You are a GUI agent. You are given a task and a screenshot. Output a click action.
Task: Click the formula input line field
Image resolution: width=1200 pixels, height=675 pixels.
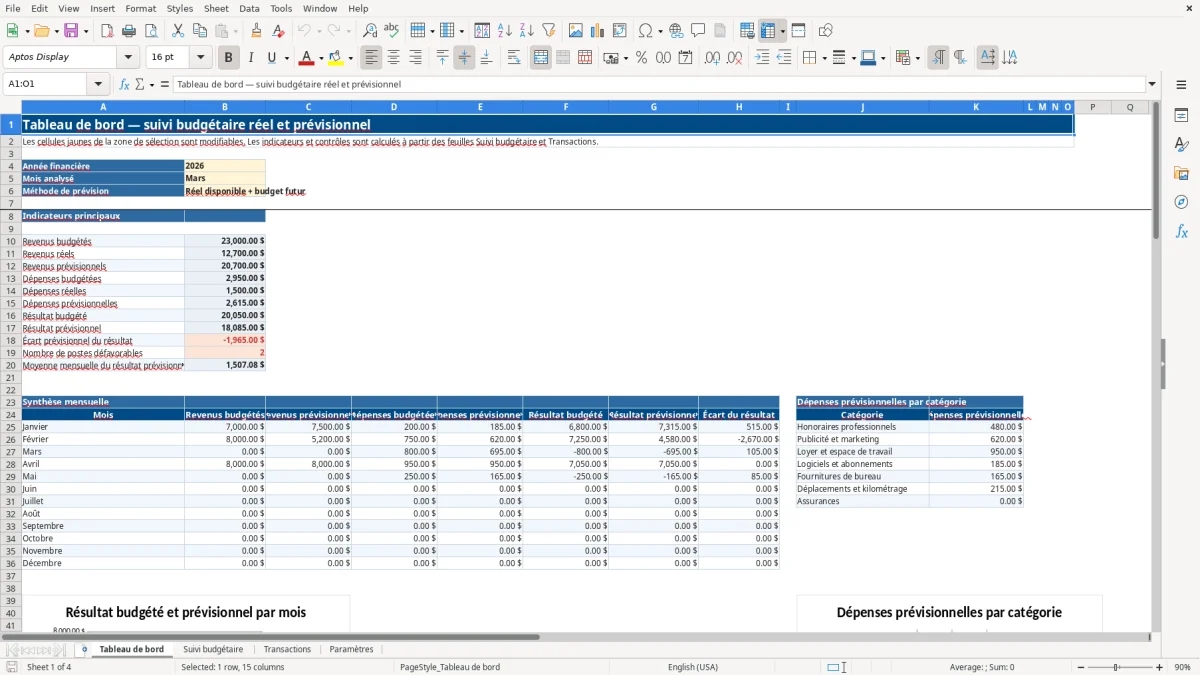[660, 85]
